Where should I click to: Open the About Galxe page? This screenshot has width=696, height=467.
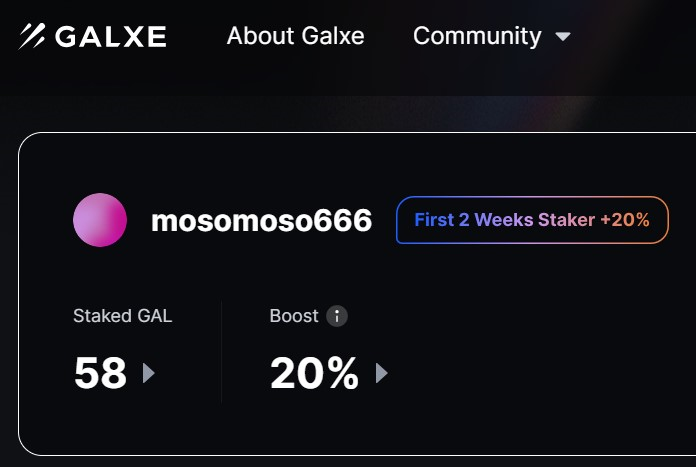coord(296,36)
